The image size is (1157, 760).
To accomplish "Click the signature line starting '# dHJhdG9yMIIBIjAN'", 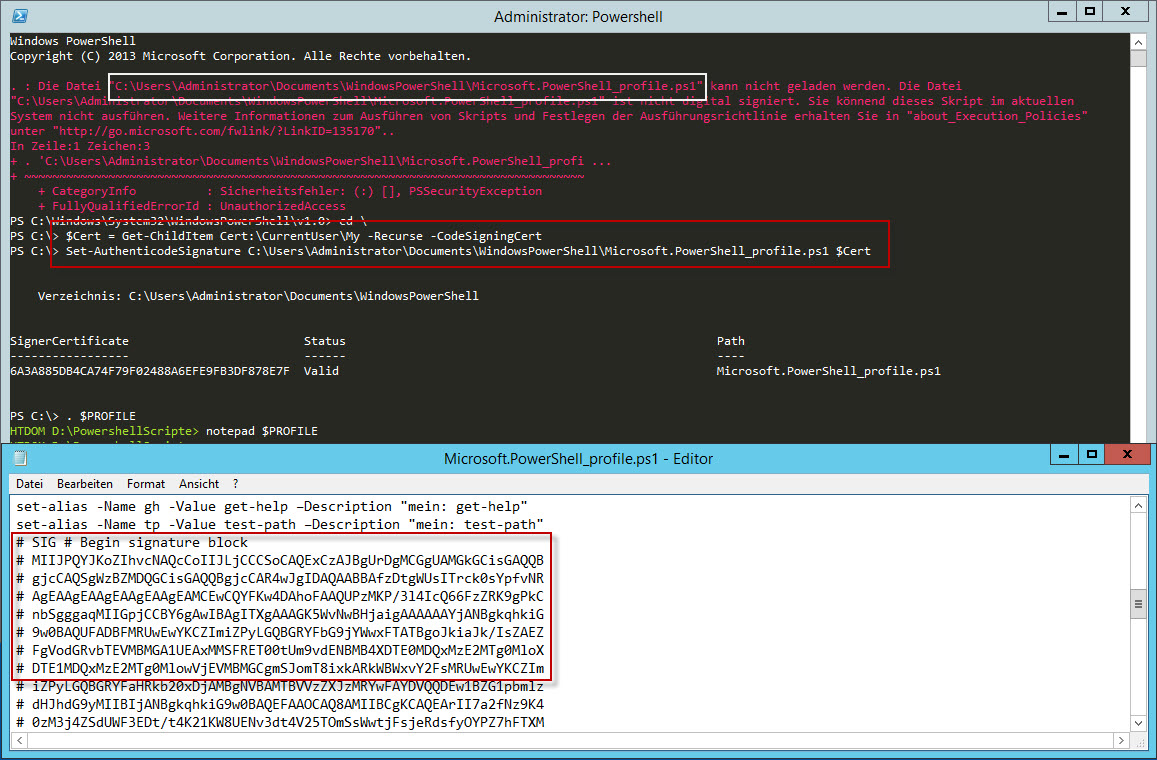I will tap(280, 704).
